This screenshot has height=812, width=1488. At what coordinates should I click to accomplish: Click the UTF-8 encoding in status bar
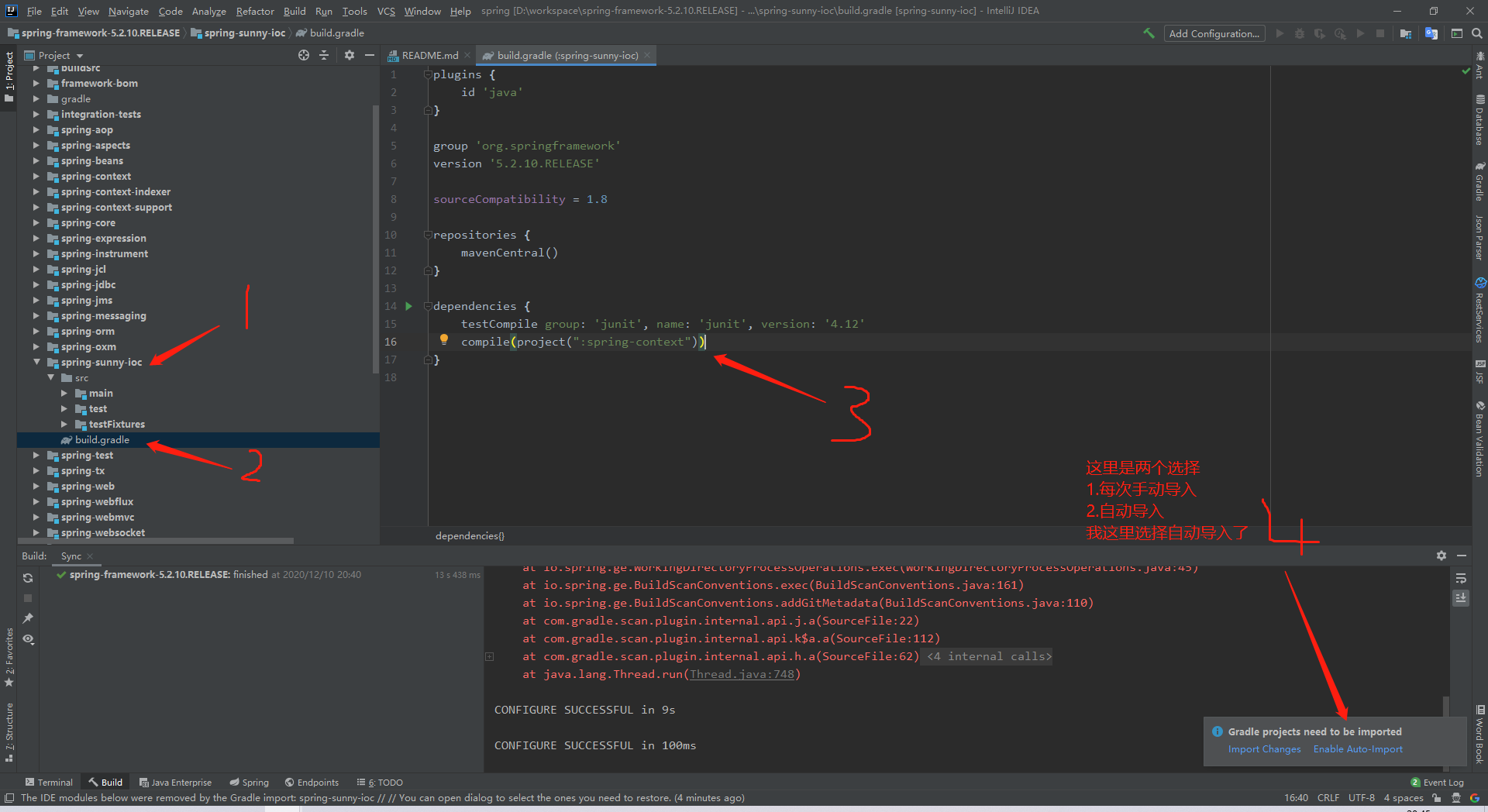1361,798
